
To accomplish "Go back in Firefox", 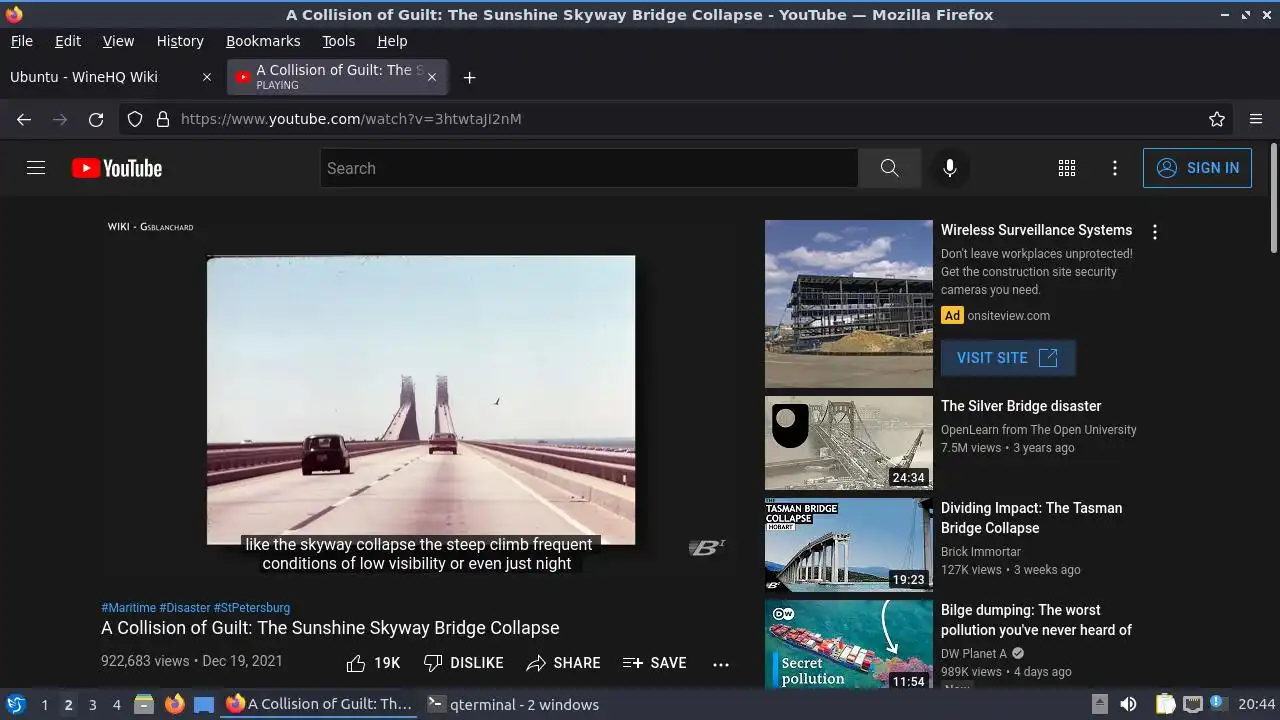I will [24, 119].
